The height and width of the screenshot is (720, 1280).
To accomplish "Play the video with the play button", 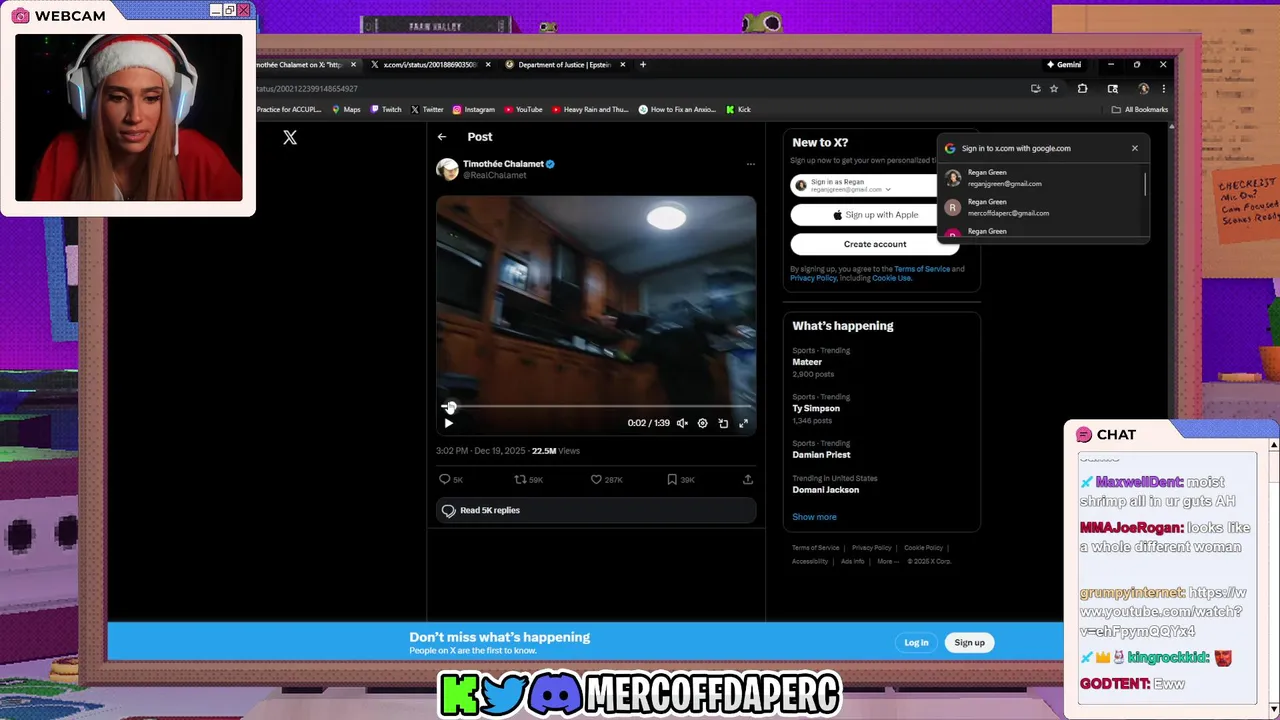I will point(448,423).
